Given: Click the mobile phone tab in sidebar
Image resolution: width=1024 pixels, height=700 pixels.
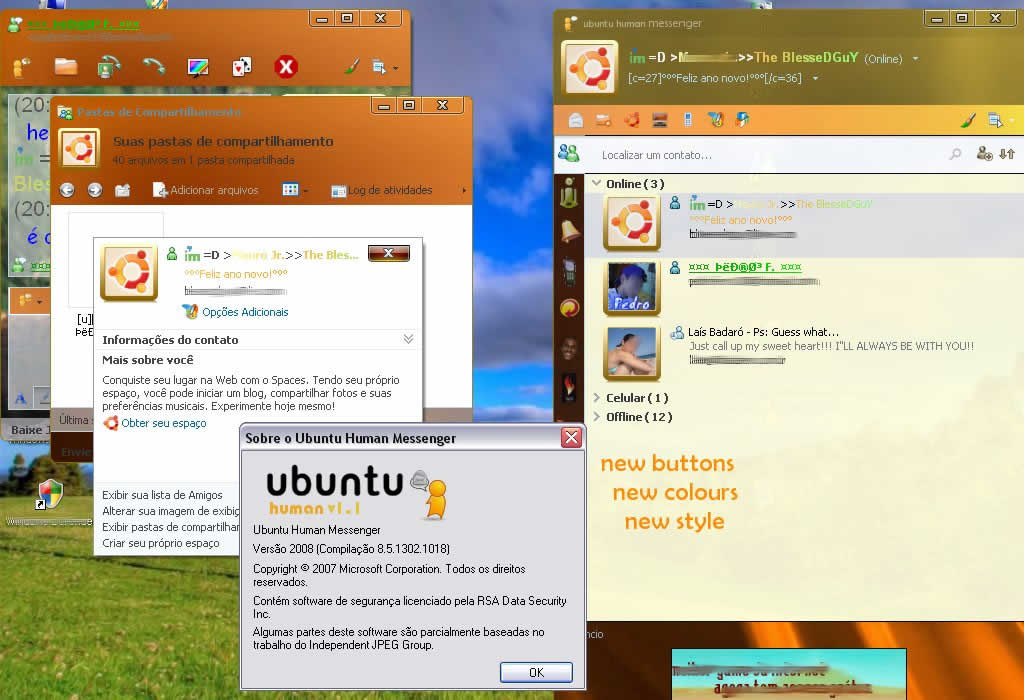Looking at the screenshot, I should [x=569, y=271].
